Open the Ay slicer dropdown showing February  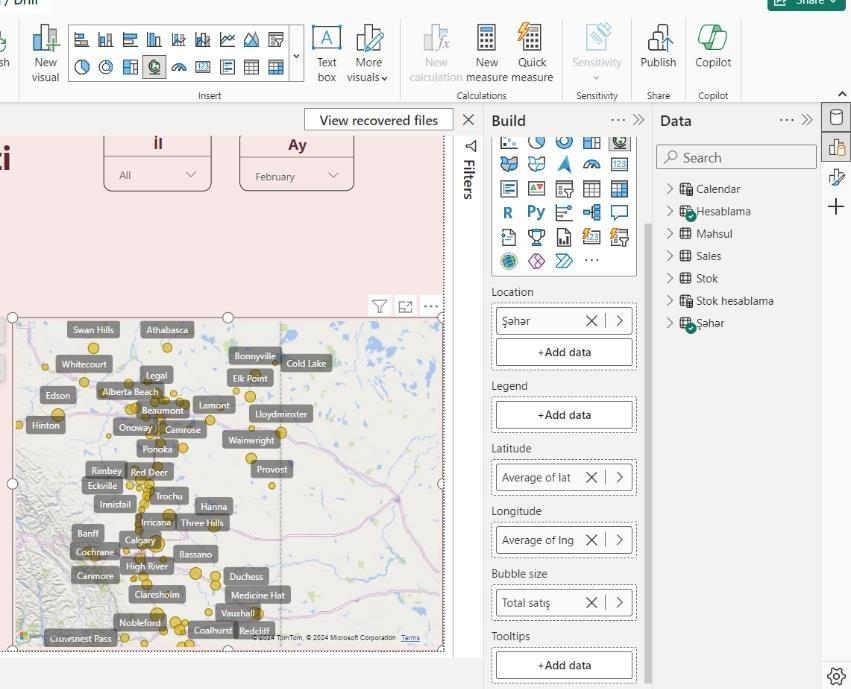(296, 176)
